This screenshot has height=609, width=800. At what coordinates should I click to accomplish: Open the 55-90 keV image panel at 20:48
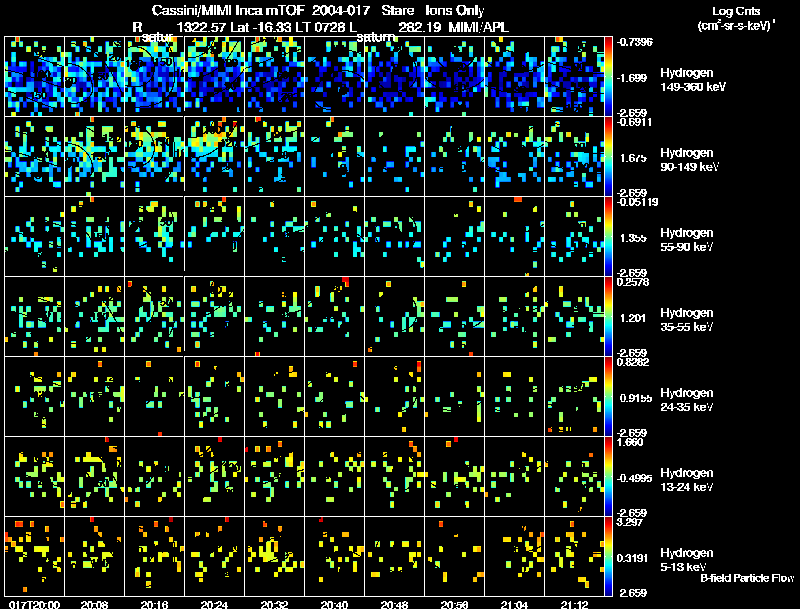click(x=394, y=236)
